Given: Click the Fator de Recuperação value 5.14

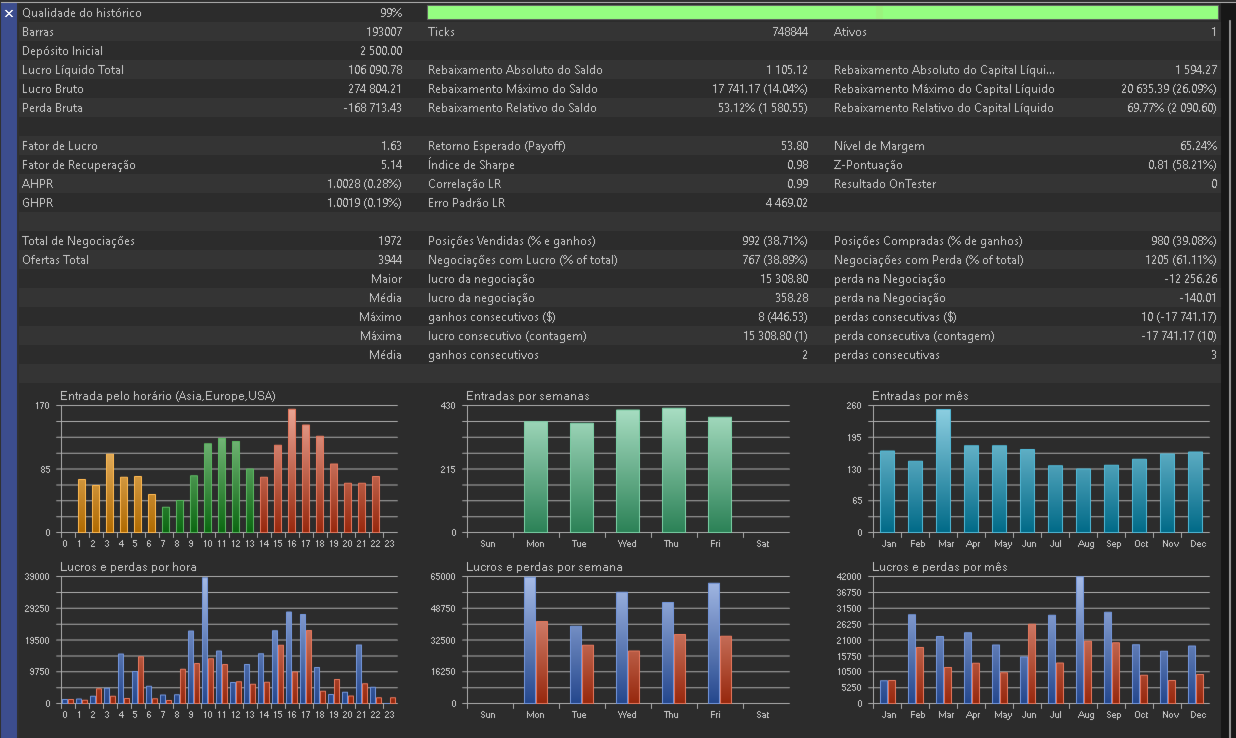Looking at the screenshot, I should click(x=391, y=165).
